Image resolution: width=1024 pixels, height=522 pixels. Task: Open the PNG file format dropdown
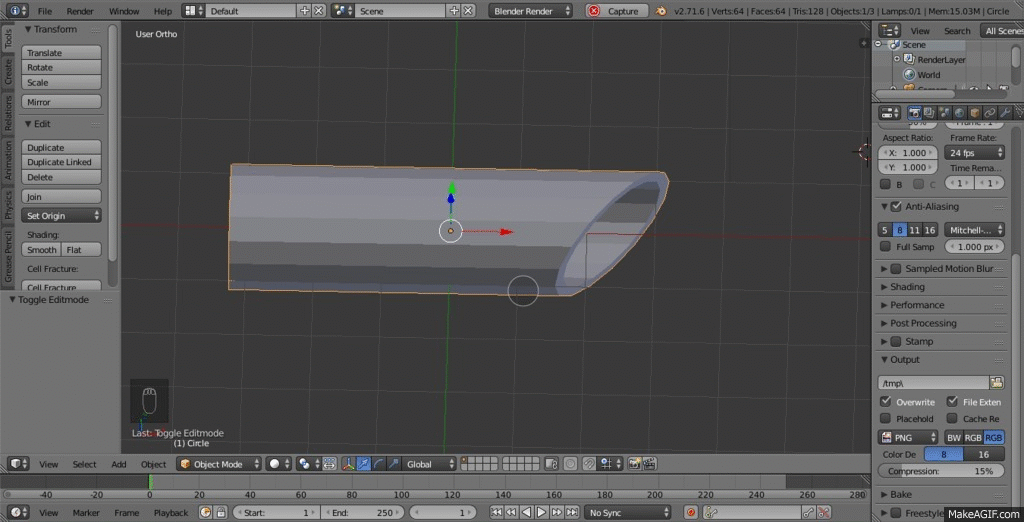pos(908,437)
